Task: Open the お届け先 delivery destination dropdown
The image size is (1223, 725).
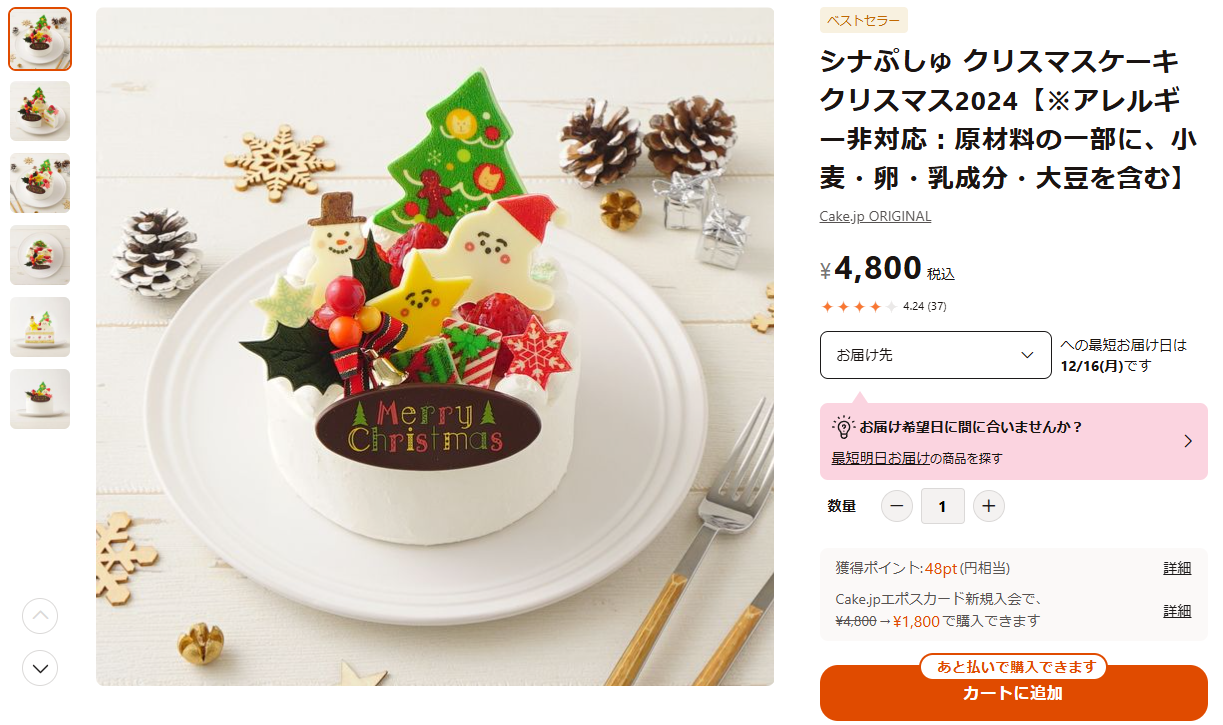Action: coord(936,355)
